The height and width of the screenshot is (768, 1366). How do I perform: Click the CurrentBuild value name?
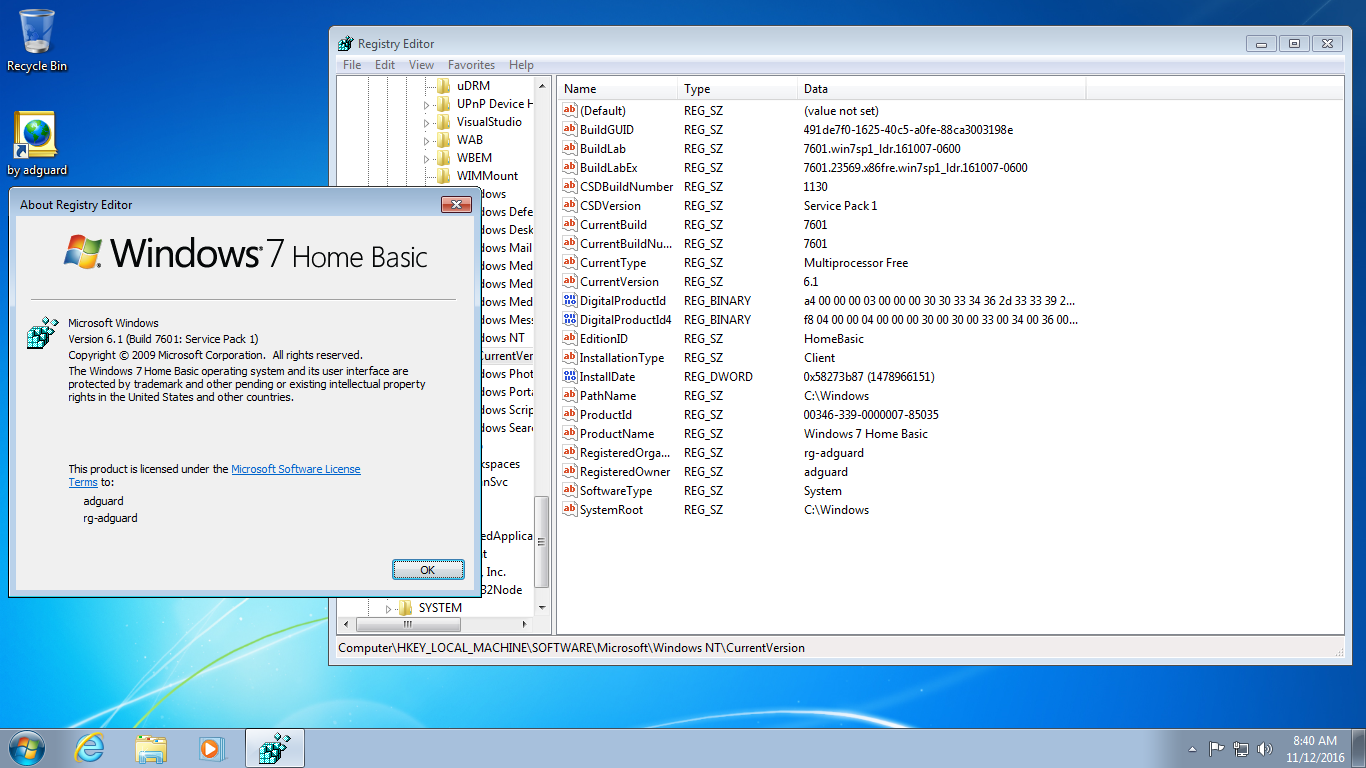click(x=613, y=225)
